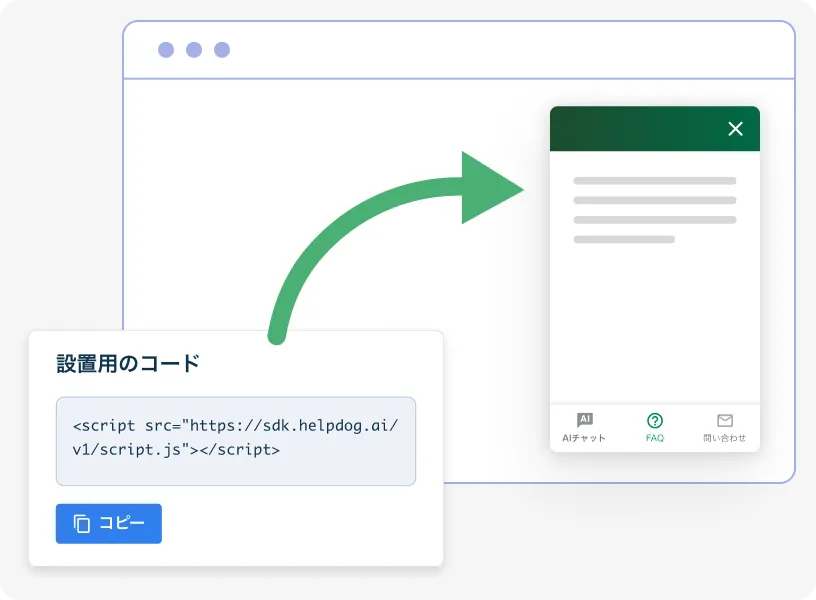Screen dimensions: 816x600
Task: Click the 設置用のコード heading
Action: (128, 364)
